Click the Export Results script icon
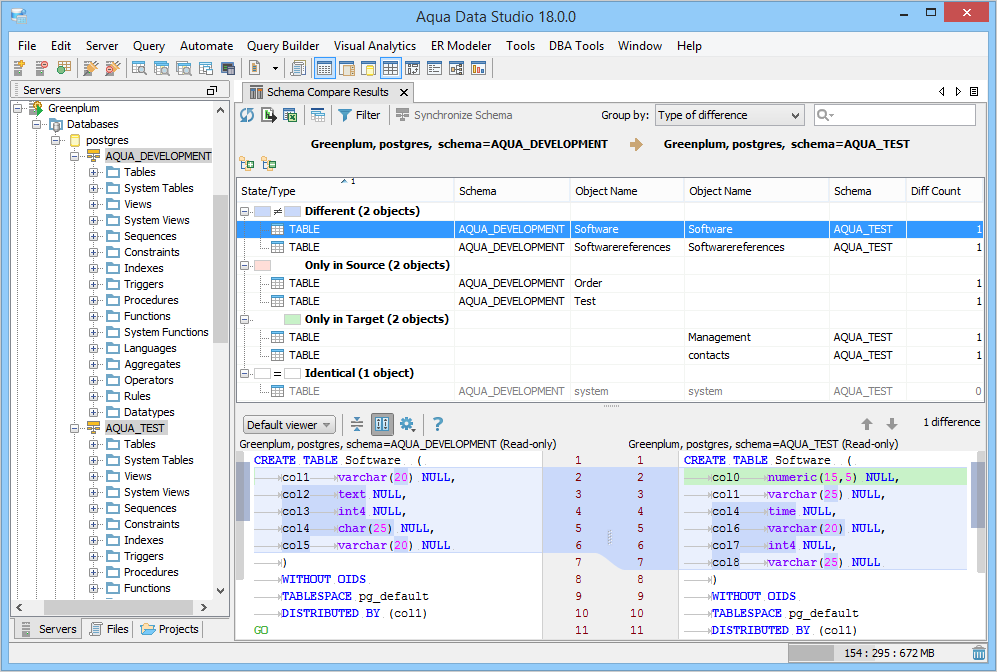 [x=268, y=115]
